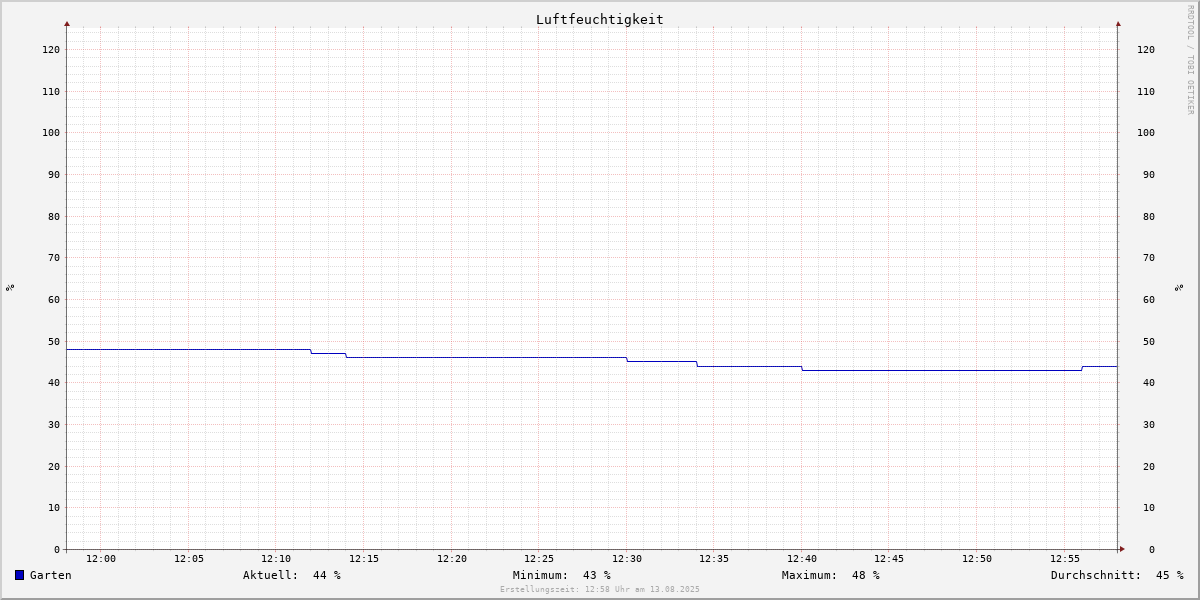Click the 12:50 time axis label
The width and height of the screenshot is (1200, 600).
[x=977, y=559]
